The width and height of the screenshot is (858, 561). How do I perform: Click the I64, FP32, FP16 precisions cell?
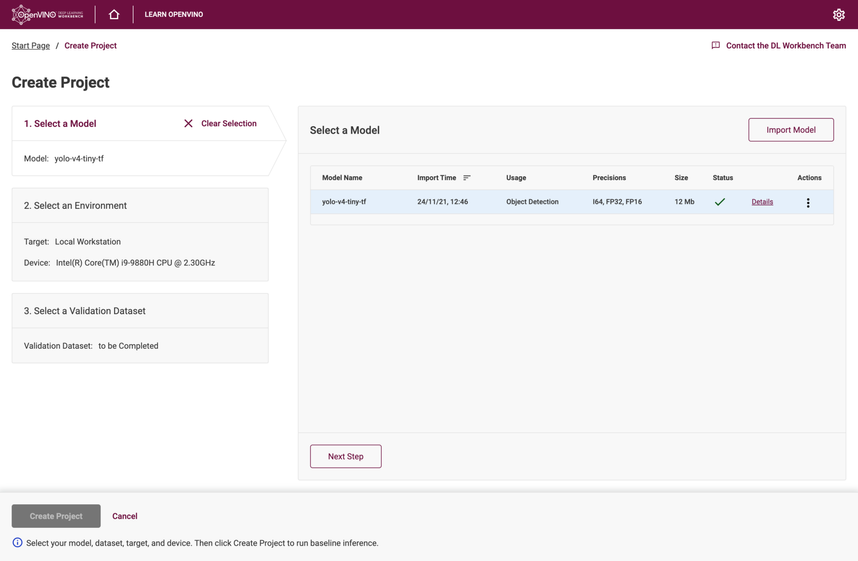point(617,202)
